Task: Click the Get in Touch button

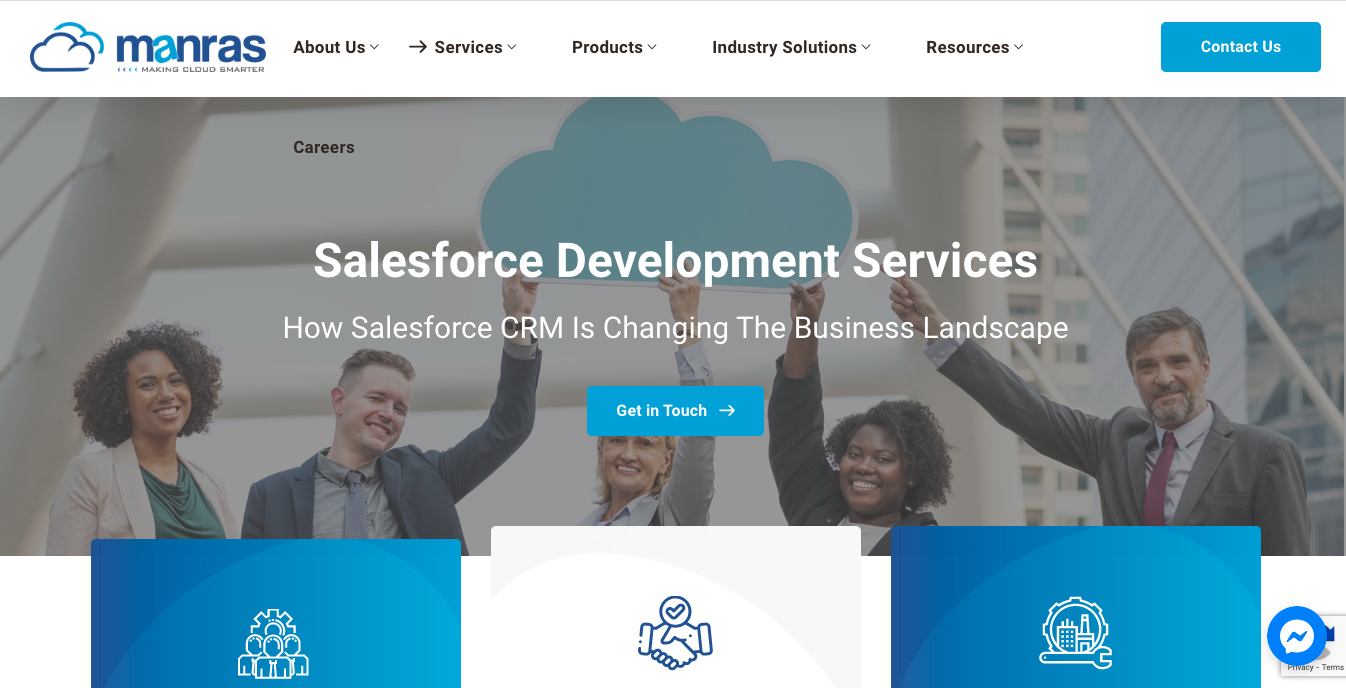Action: [675, 411]
